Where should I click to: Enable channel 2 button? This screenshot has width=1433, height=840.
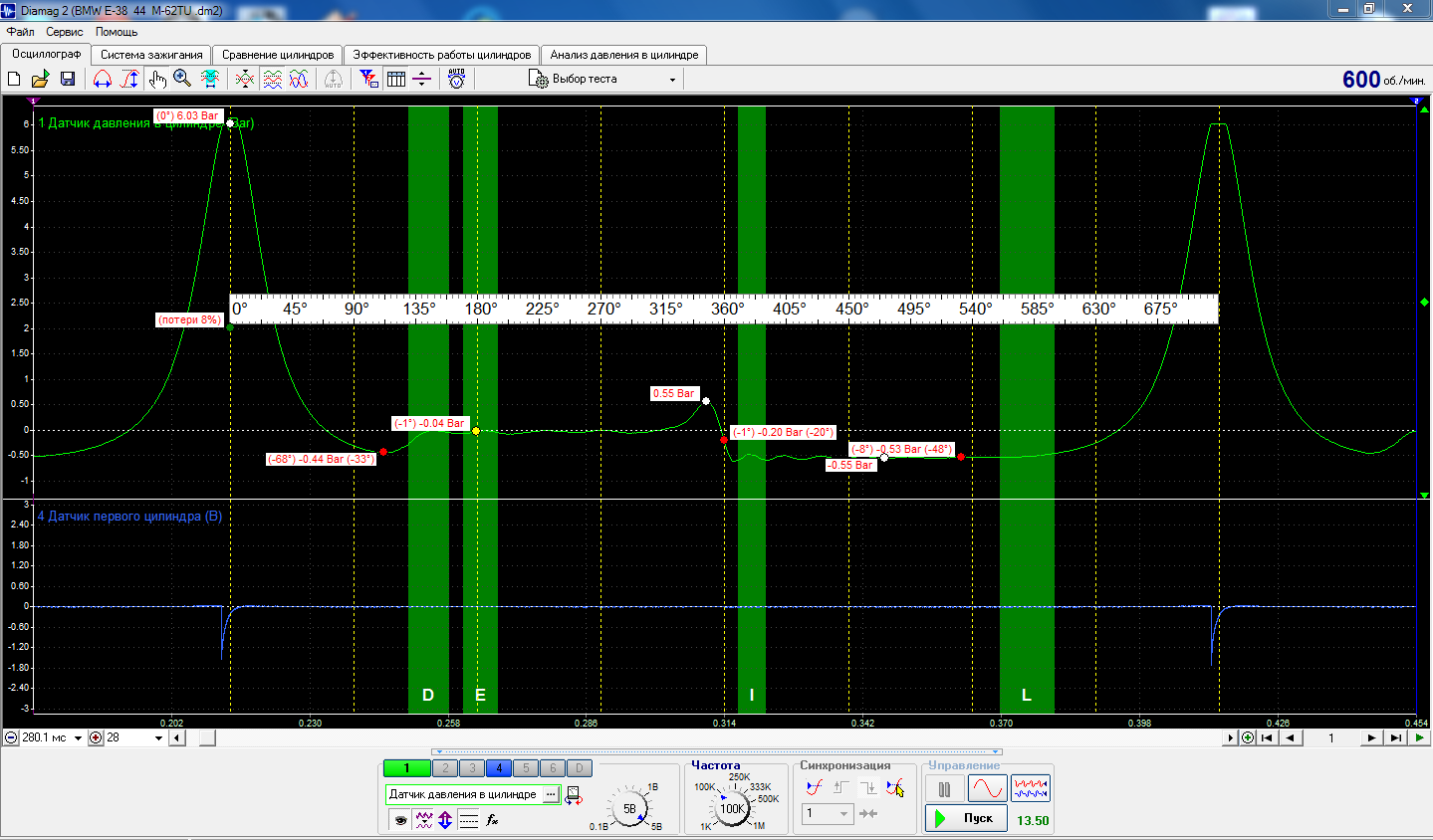tap(445, 768)
